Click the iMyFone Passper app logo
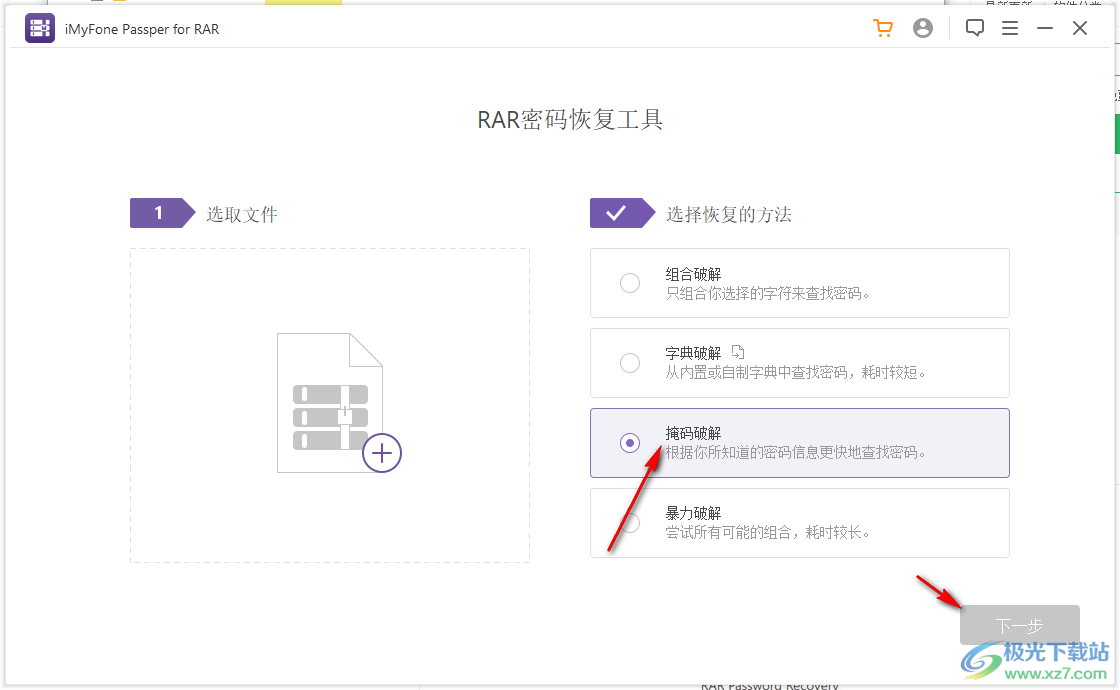This screenshot has height=690, width=1120. tap(40, 29)
